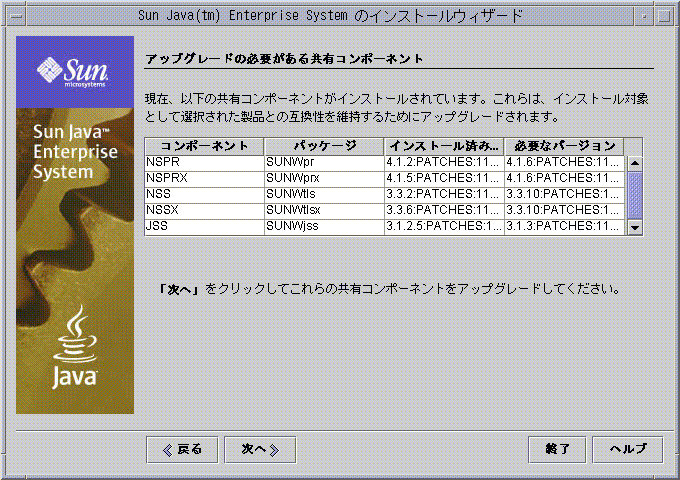
Task: Click installed version 4.1.2:PATCHES cell
Action: pyautogui.click(x=444, y=163)
